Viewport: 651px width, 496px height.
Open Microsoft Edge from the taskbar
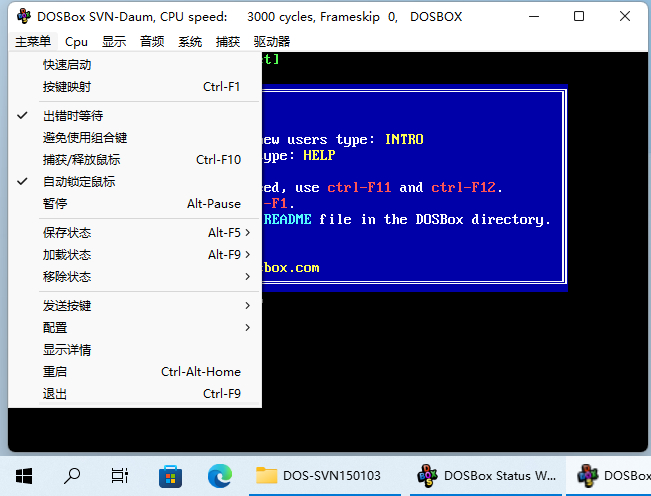click(220, 476)
